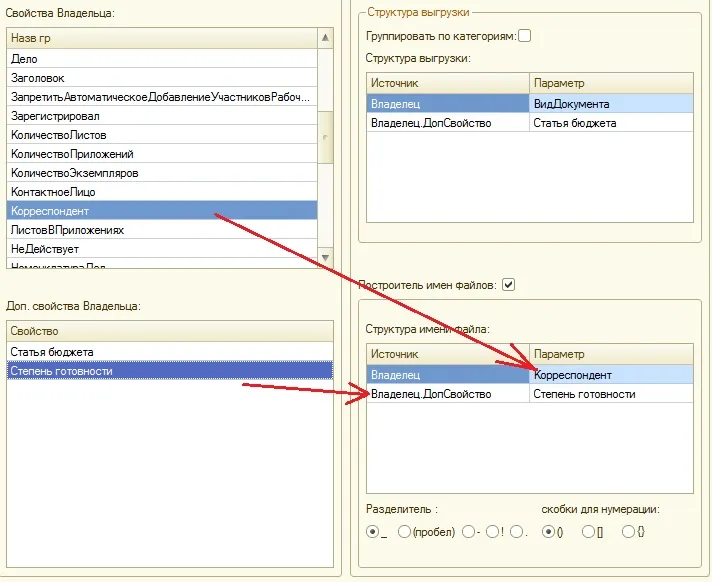712x582 pixels.
Task: Select the Дело row in owner properties
Action: 162,59
